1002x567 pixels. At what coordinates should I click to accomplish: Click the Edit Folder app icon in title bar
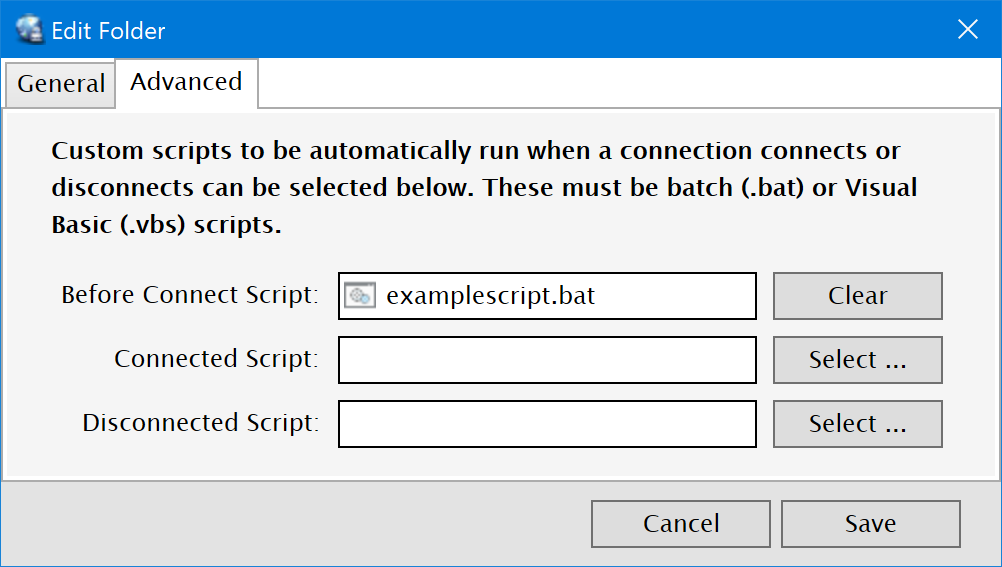pyautogui.click(x=30, y=30)
